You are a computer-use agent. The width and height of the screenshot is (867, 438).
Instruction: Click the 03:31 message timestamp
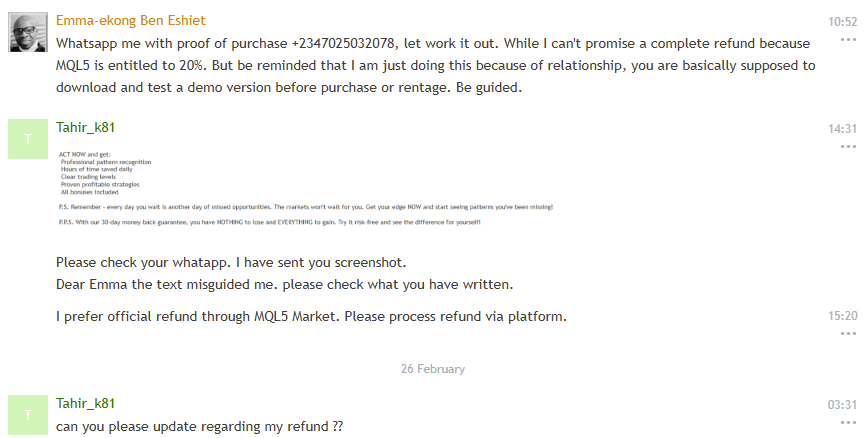pos(843,405)
